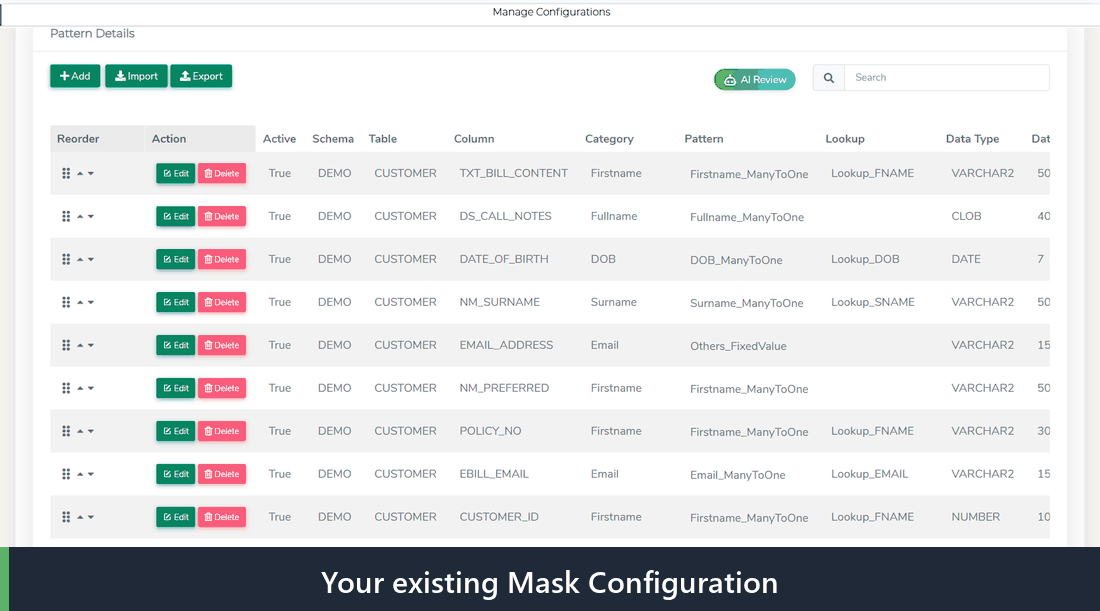Move NM_PREFERRED row down
Image resolution: width=1100 pixels, height=611 pixels.
pyautogui.click(x=90, y=388)
